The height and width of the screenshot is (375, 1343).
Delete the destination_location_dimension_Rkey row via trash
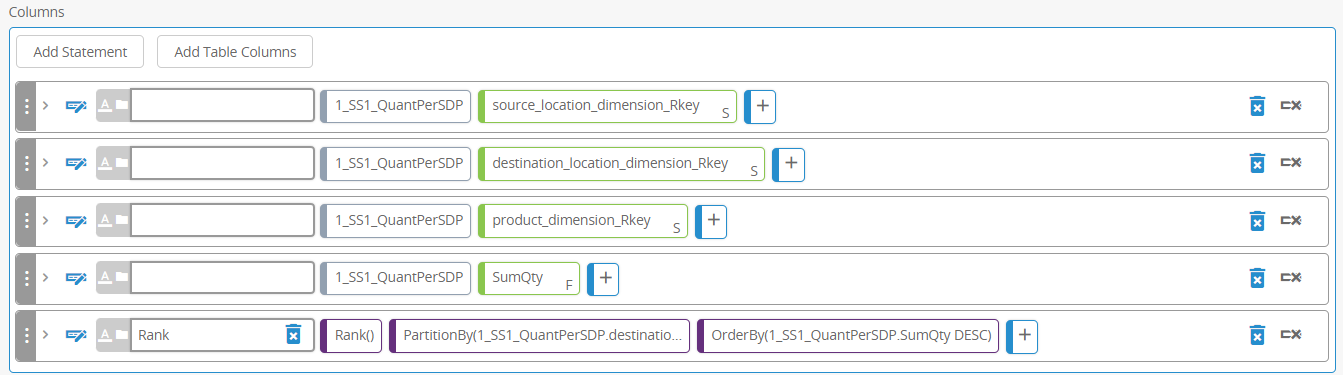tap(1258, 163)
